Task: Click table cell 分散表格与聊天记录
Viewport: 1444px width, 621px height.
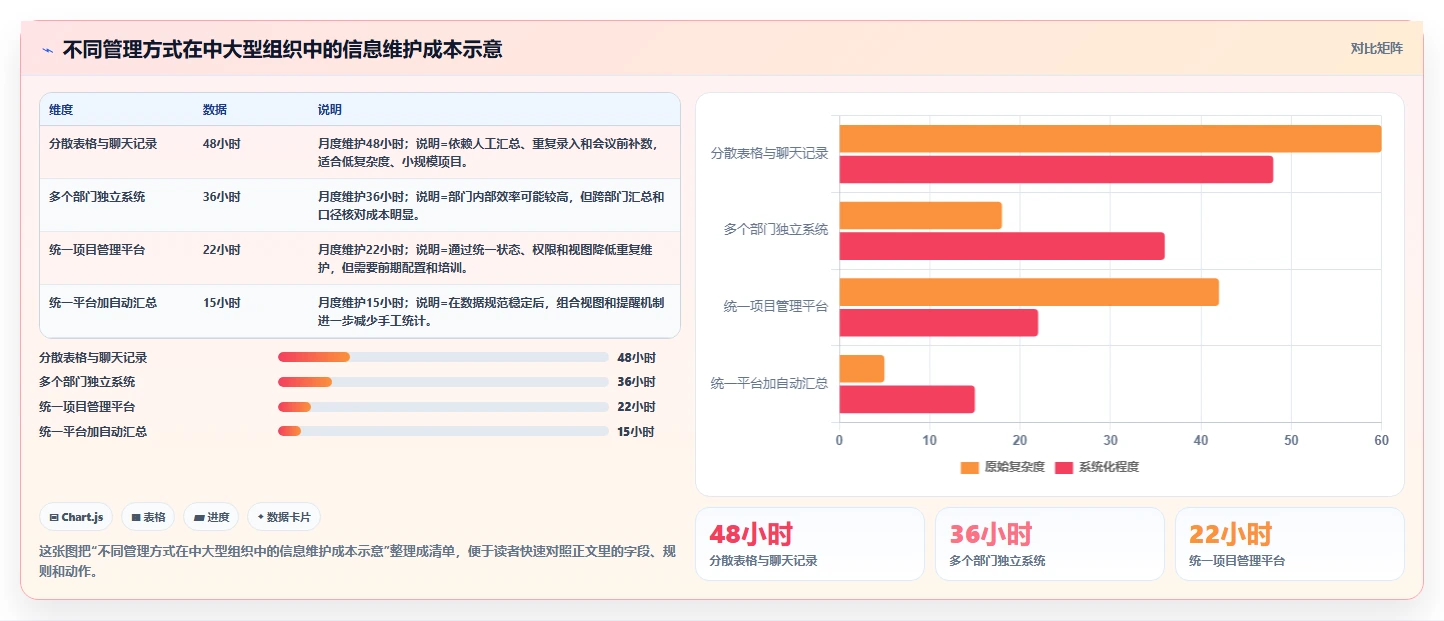Action: pos(103,144)
